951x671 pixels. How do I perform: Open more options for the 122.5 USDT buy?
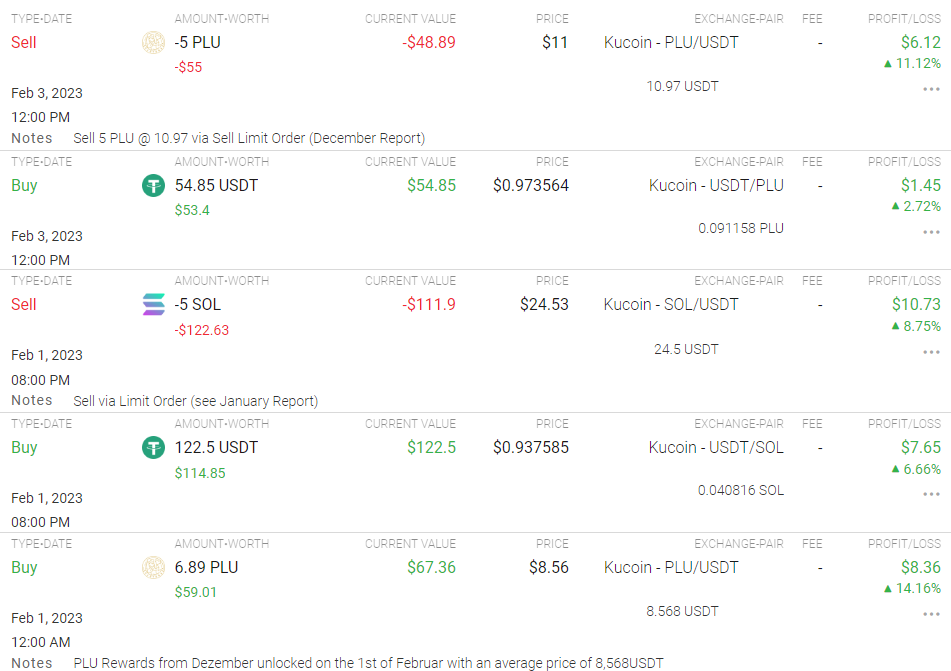[x=931, y=494]
